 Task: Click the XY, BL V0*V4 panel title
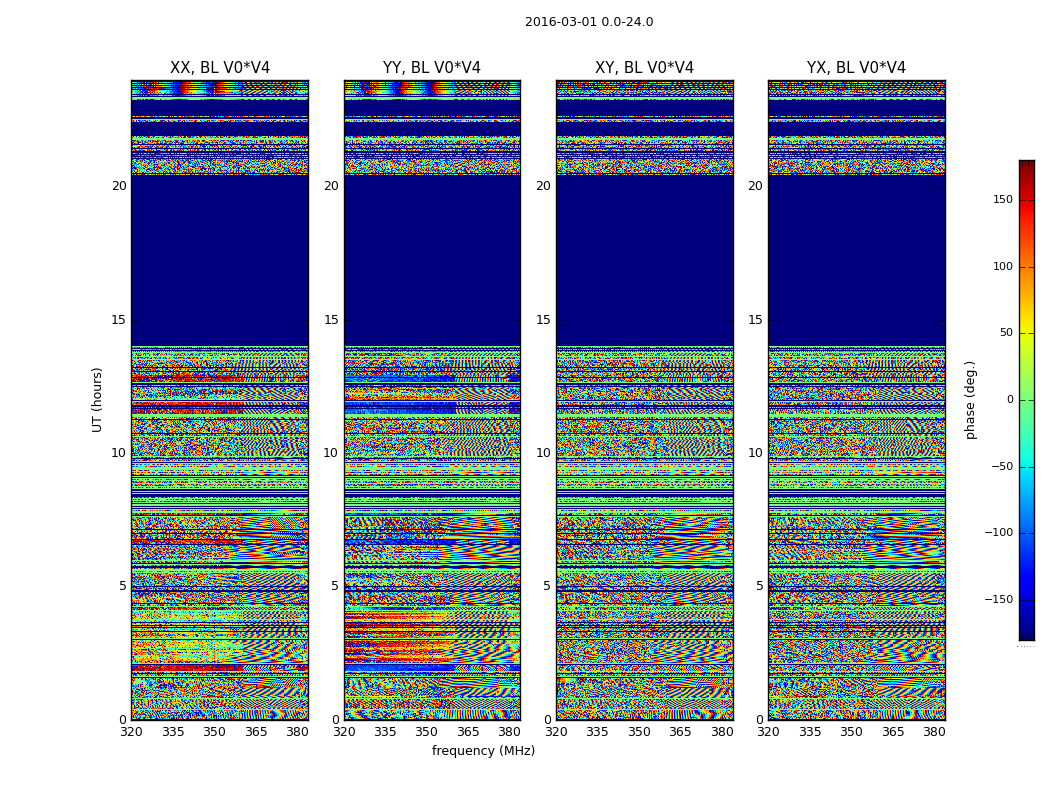(x=644, y=68)
